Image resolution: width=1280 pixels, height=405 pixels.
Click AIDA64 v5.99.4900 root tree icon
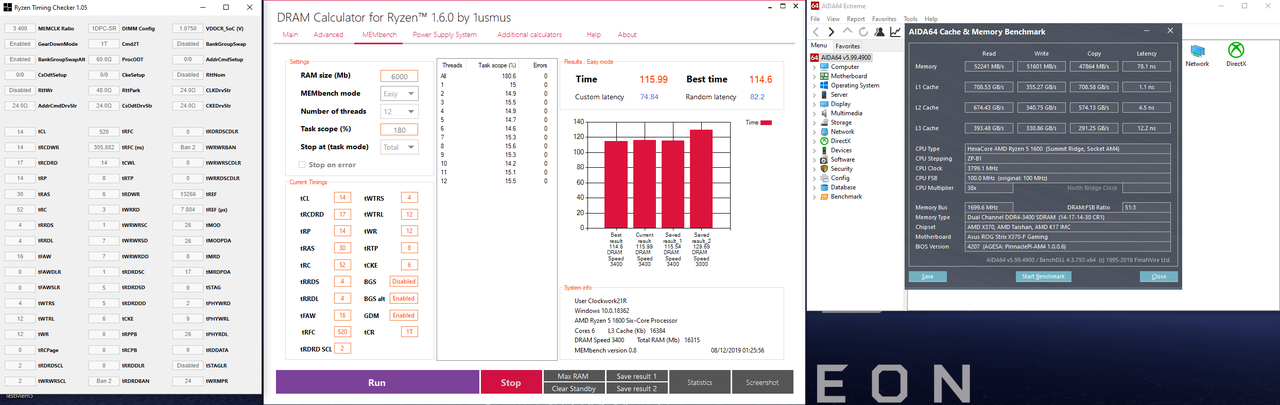click(816, 58)
